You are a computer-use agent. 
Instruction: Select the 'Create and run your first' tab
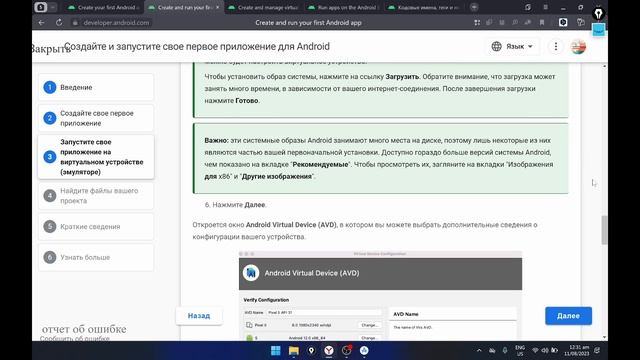(183, 7)
